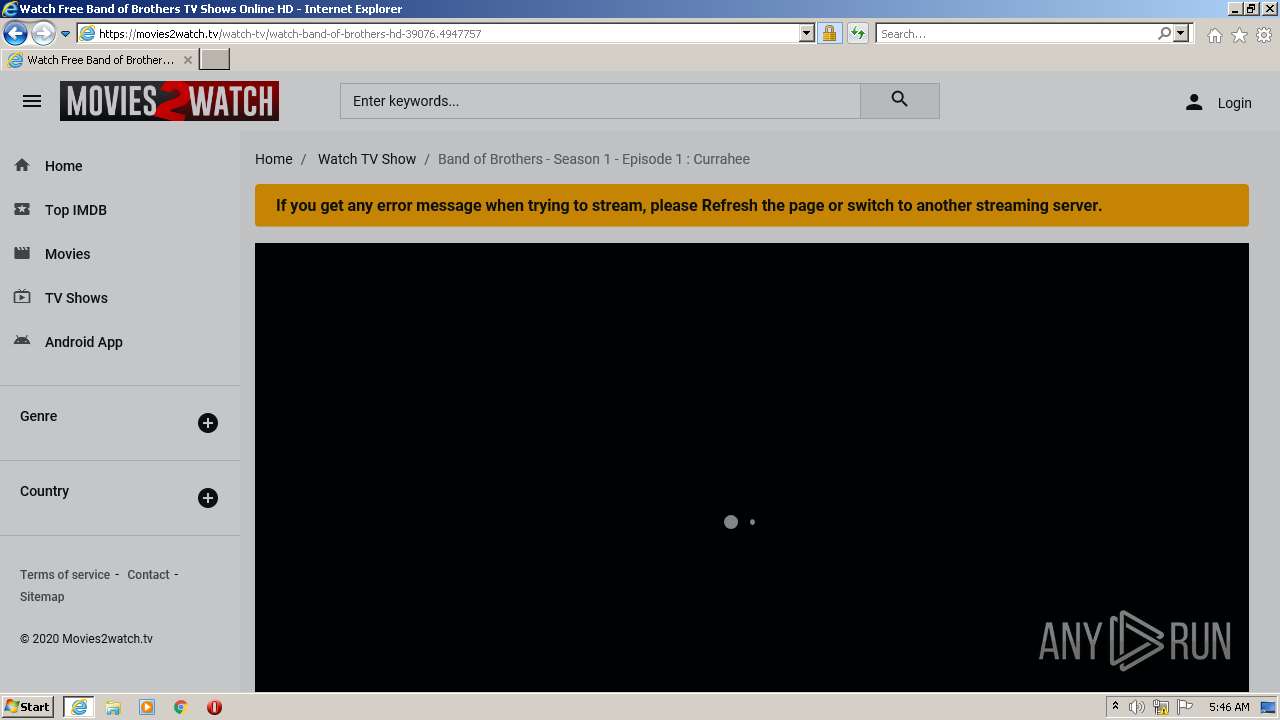Click the Internet Explorer taskbar icon
The image size is (1280, 720).
[x=79, y=707]
